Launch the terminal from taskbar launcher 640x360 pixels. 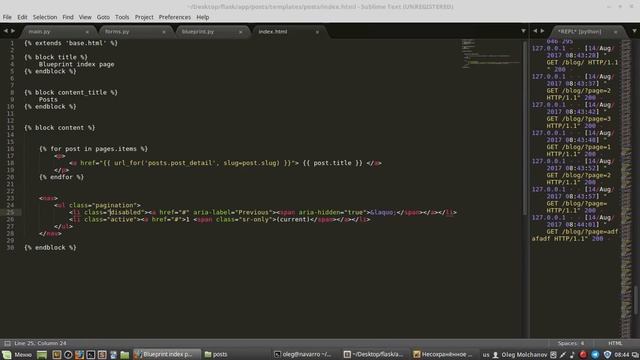pyautogui.click(x=91, y=354)
